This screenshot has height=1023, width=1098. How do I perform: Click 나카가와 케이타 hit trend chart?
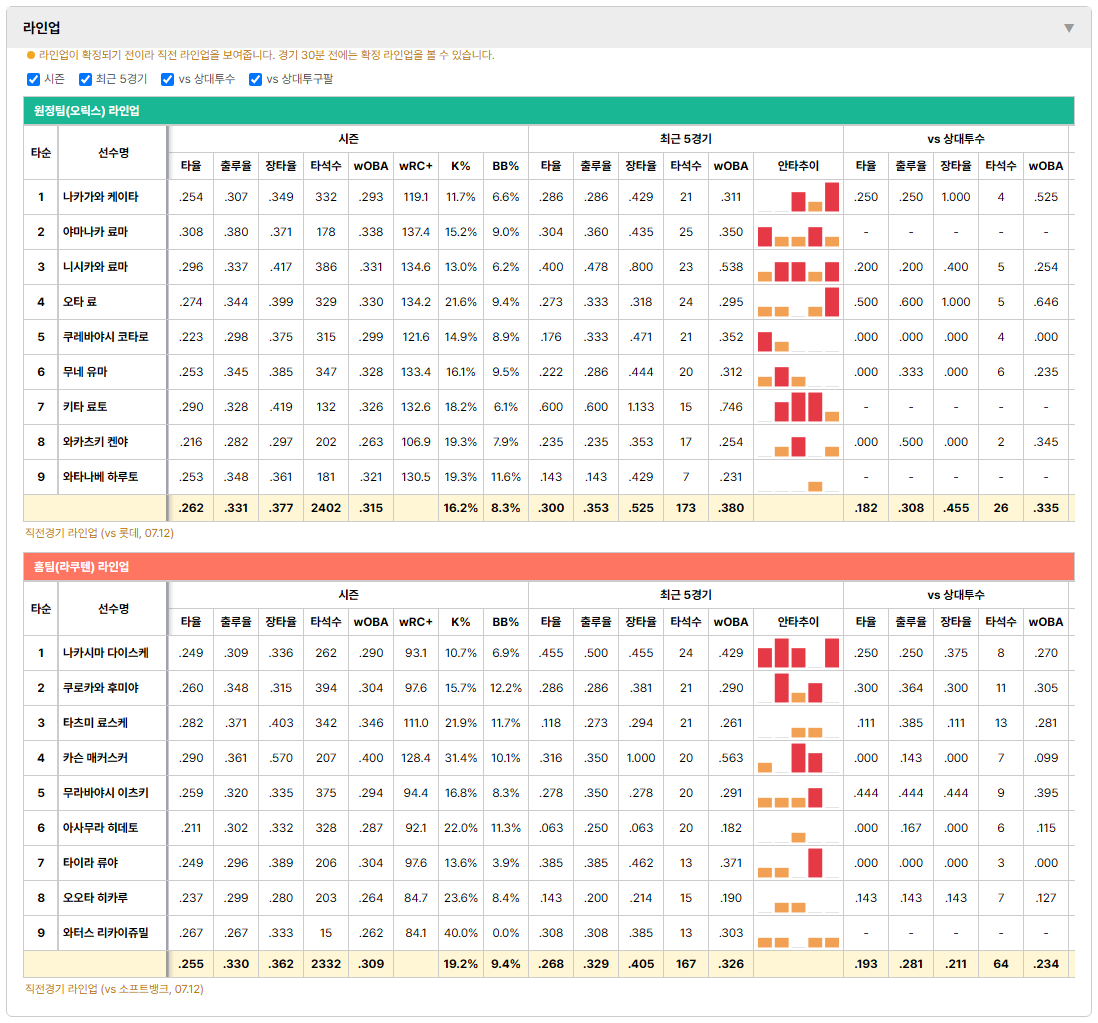pyautogui.click(x=798, y=197)
